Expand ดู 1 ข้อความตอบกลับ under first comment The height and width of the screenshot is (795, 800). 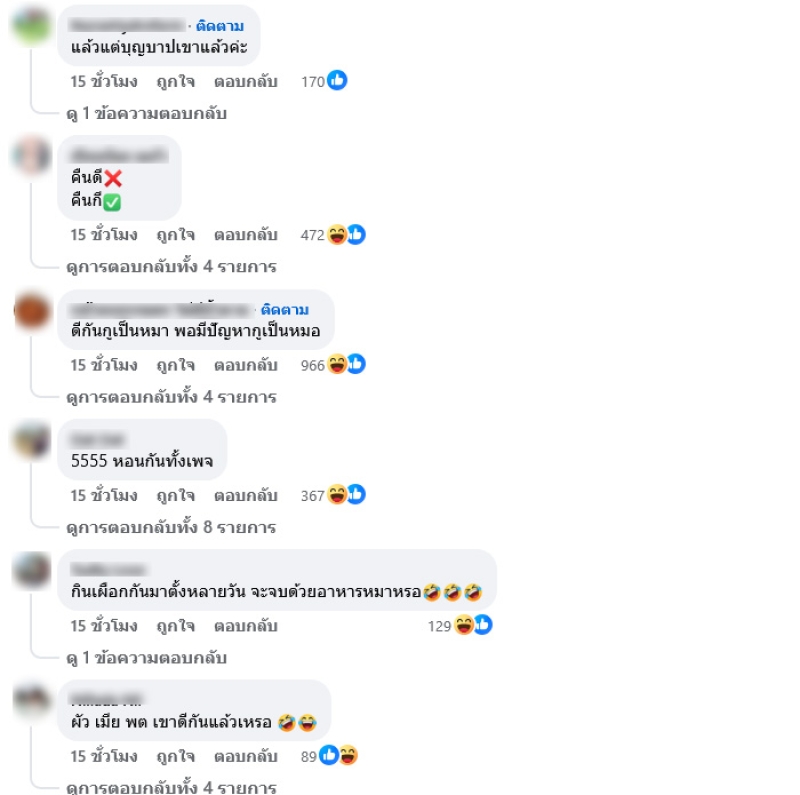coord(146,113)
